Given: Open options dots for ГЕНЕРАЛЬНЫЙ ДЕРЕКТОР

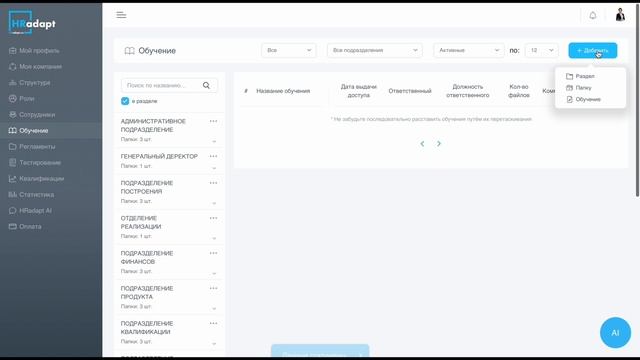Looking at the screenshot, I should pos(213,156).
